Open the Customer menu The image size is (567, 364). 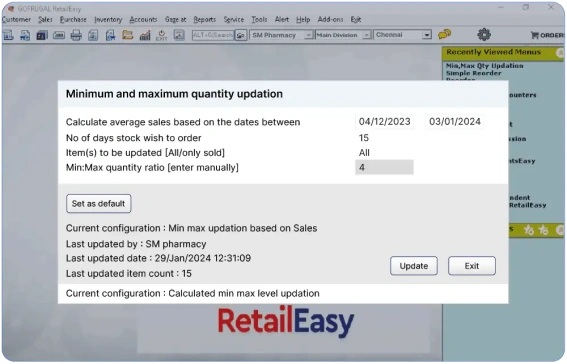click(x=16, y=20)
